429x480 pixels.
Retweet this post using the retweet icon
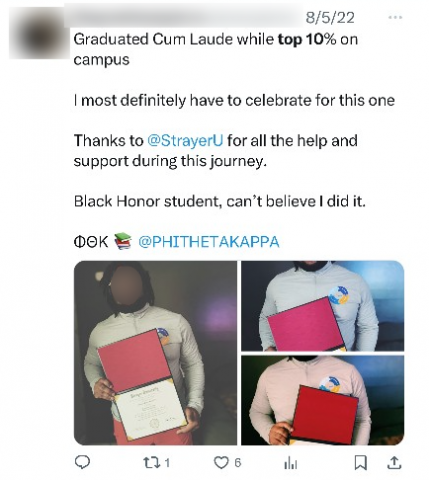150,462
